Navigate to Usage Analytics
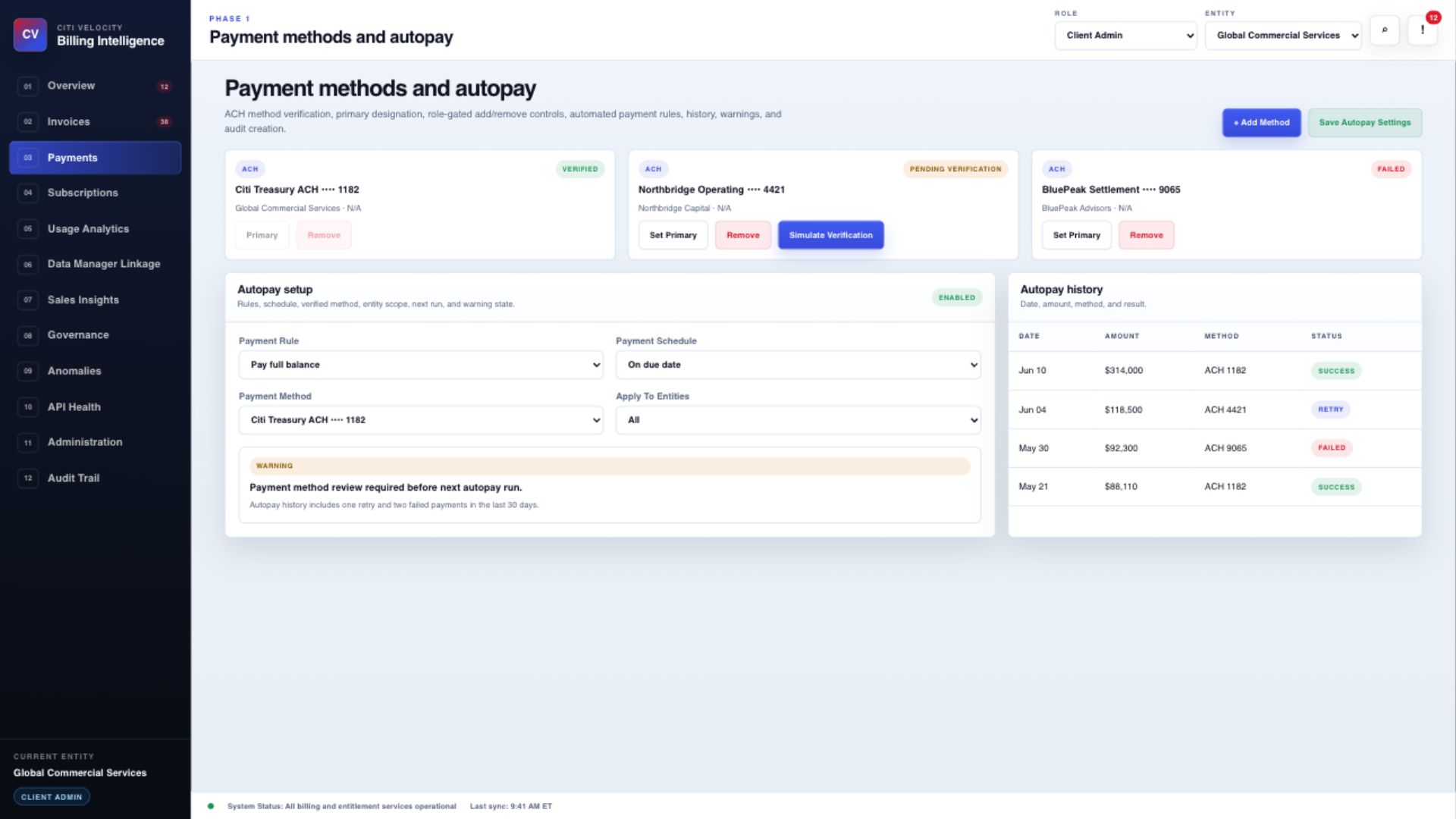This screenshot has height=819, width=1456. (x=95, y=229)
